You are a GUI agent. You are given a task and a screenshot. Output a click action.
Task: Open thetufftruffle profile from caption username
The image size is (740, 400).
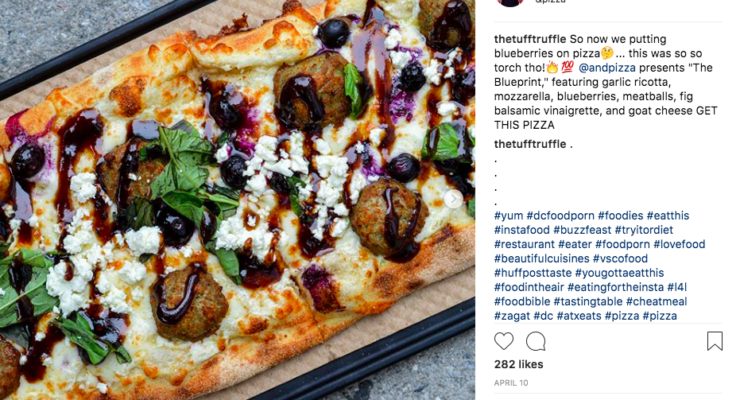[x=530, y=39]
